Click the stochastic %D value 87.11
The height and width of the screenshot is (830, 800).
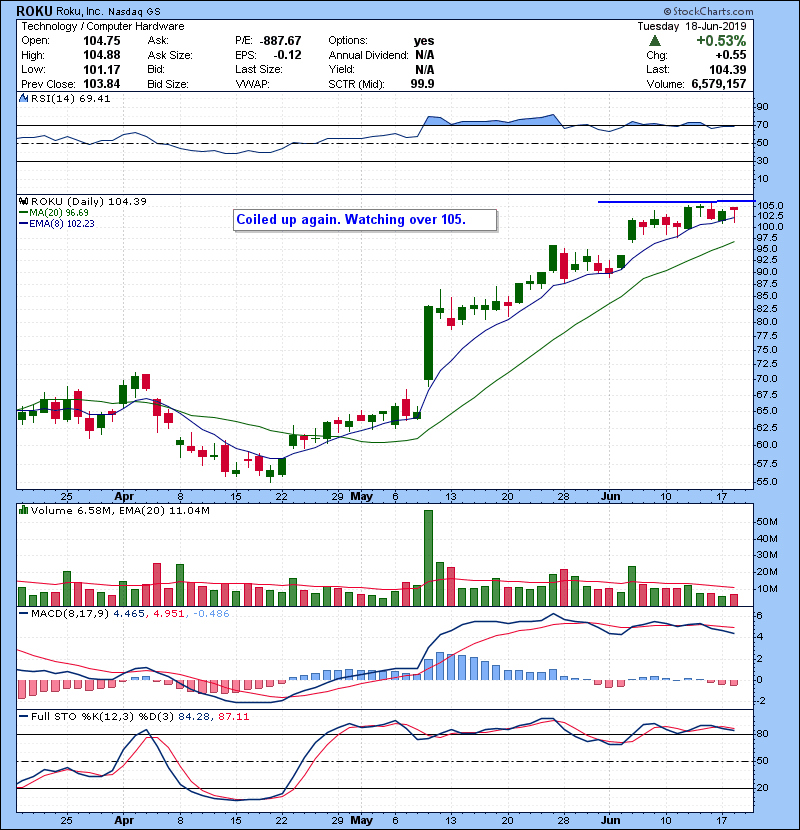233,716
